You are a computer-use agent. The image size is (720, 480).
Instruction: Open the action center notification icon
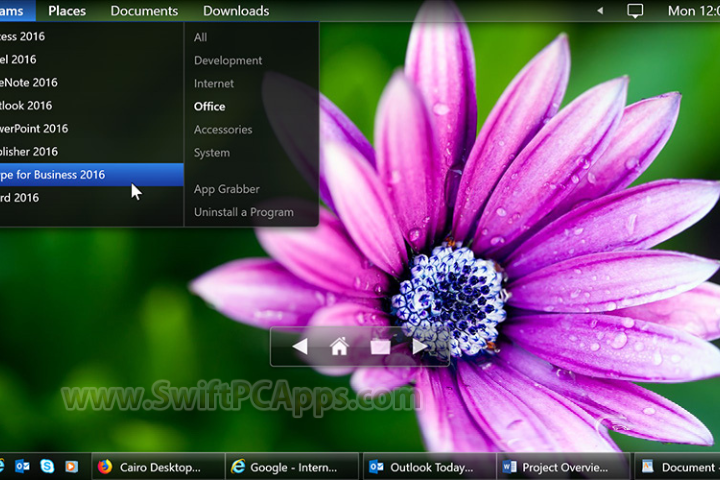[635, 11]
